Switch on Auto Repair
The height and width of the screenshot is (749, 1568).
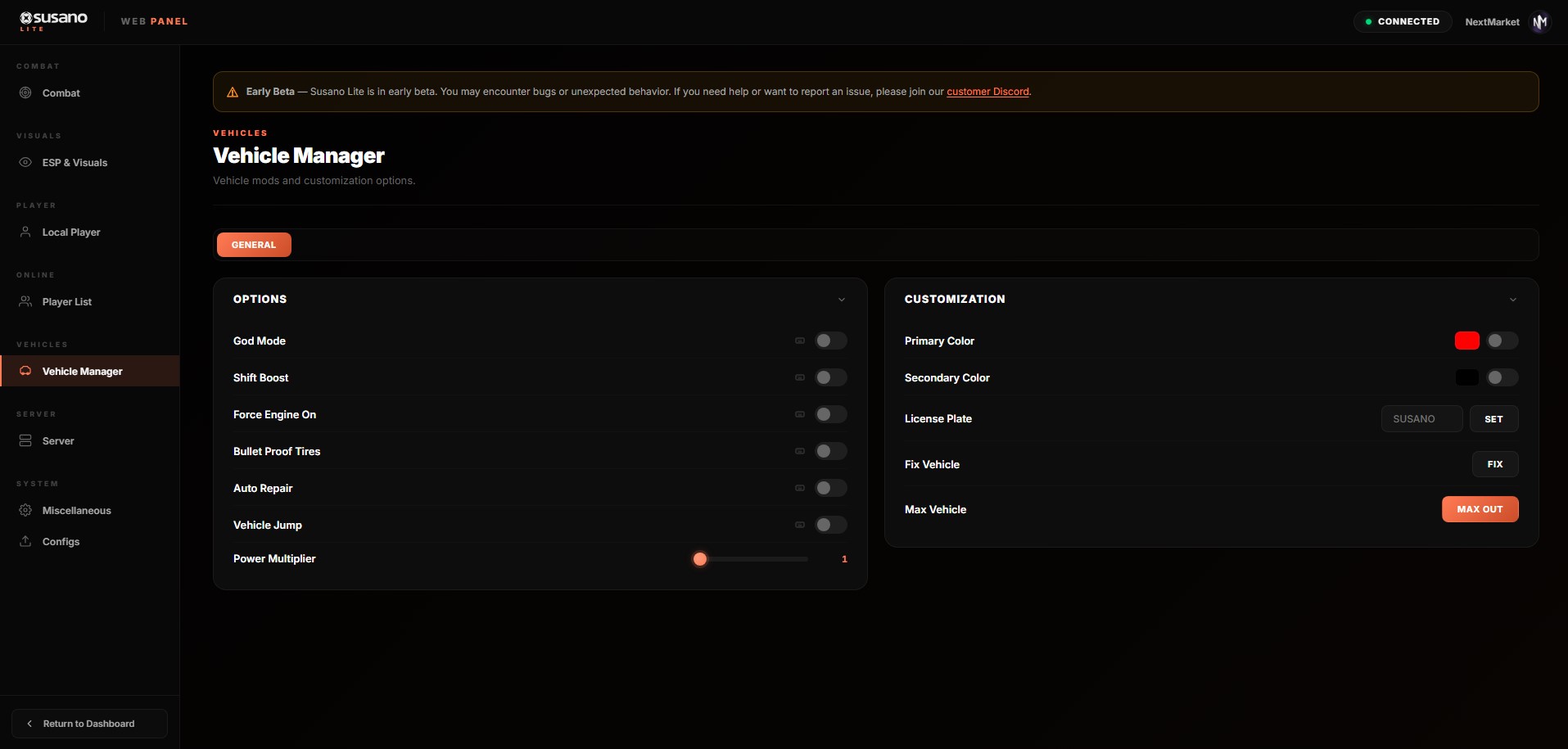[x=830, y=488]
